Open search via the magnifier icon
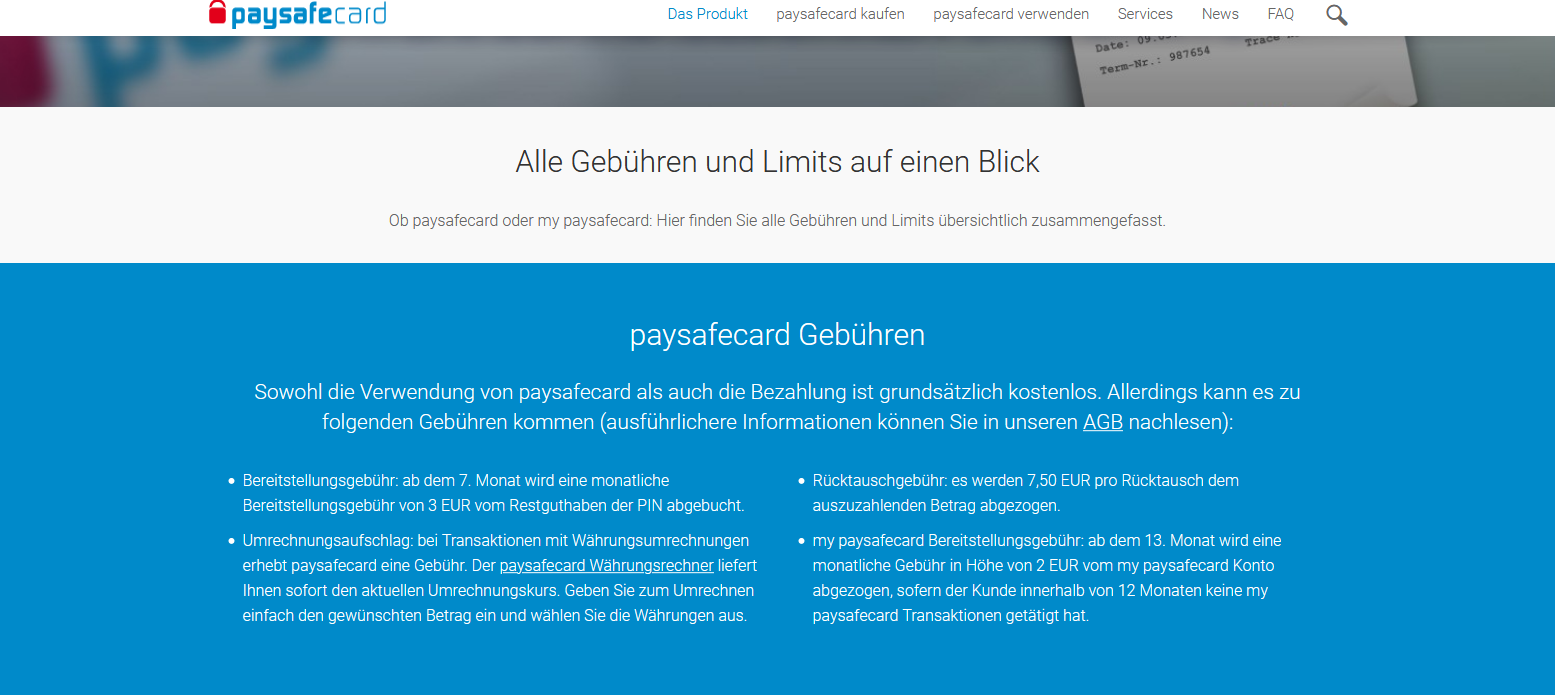Screen dimensions: 1555x695 [1336, 15]
